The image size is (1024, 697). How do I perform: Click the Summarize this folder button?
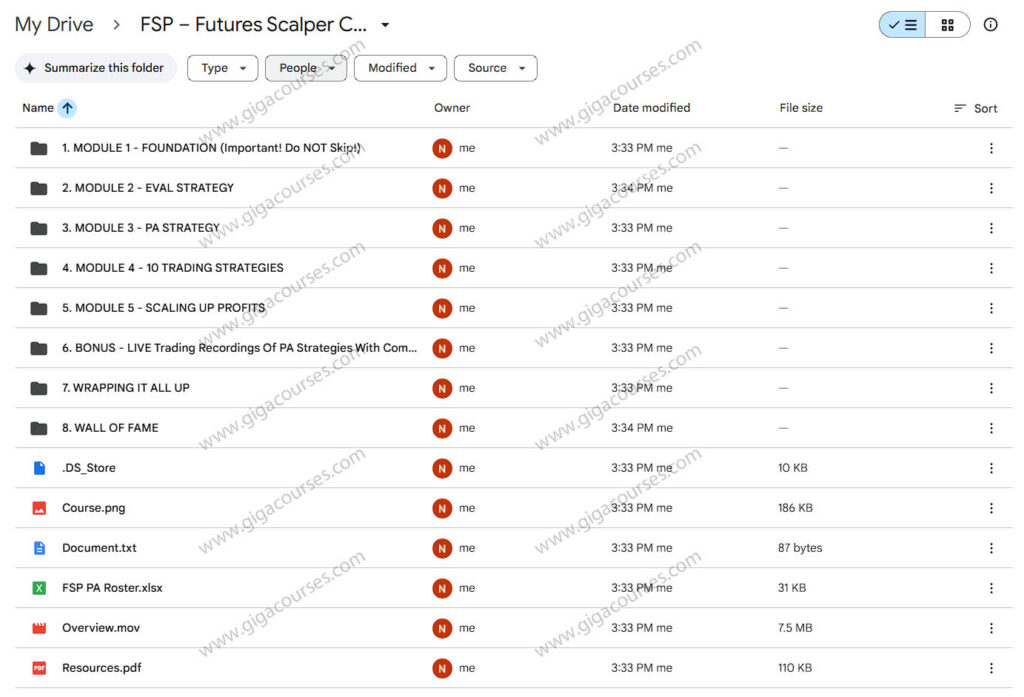coord(95,67)
